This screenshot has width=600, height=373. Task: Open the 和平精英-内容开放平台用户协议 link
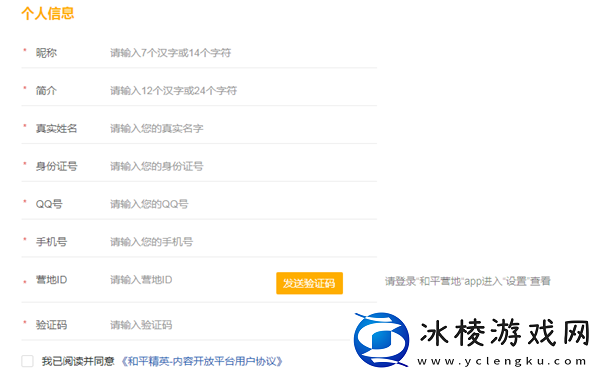tap(202, 361)
